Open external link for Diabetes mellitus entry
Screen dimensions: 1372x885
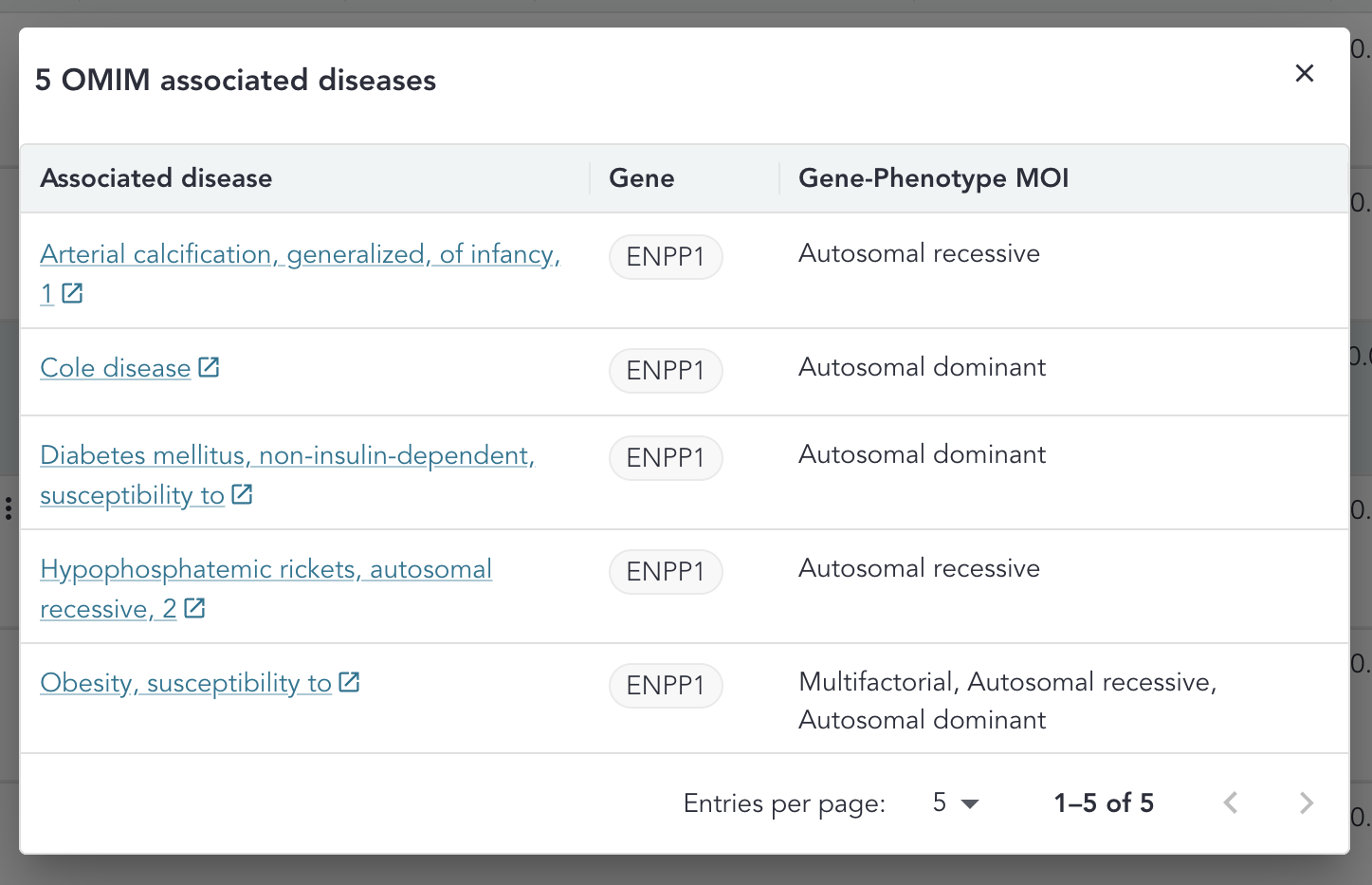[243, 494]
